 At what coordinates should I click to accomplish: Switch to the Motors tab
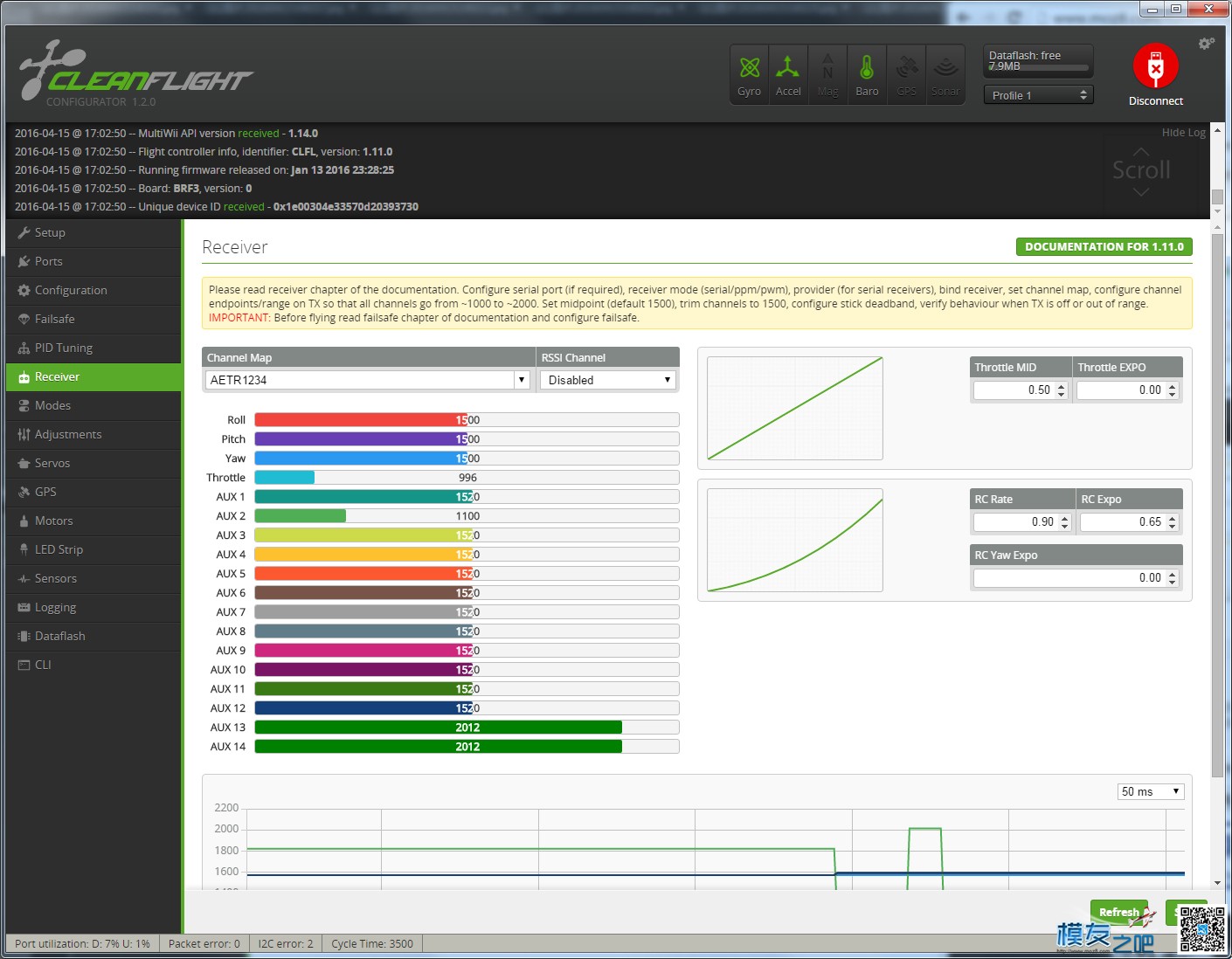[x=93, y=521]
